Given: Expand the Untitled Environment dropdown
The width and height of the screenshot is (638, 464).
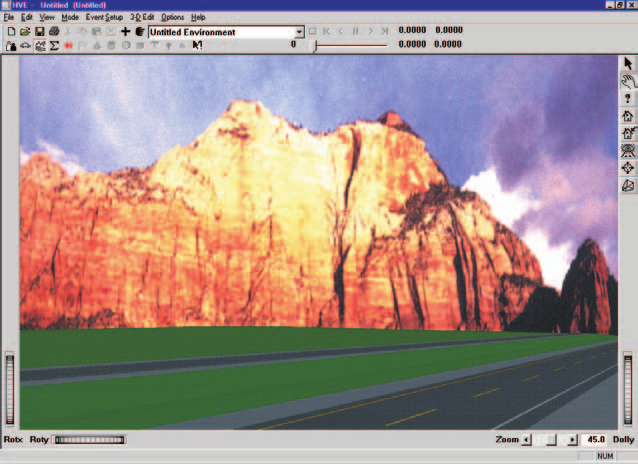Looking at the screenshot, I should tap(299, 32).
